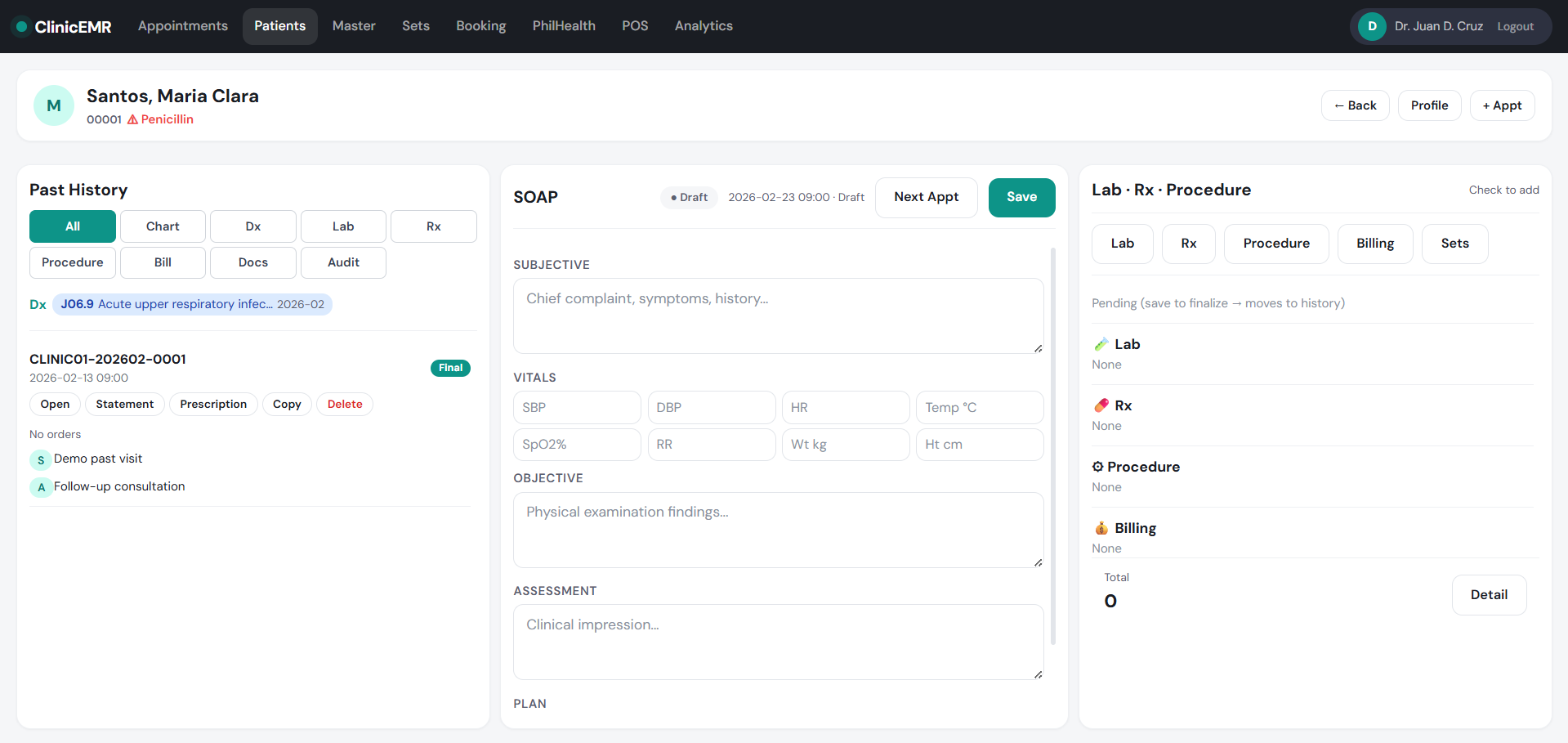Click the Penicillin allergy warning icon
The height and width of the screenshot is (743, 1568).
[x=132, y=119]
